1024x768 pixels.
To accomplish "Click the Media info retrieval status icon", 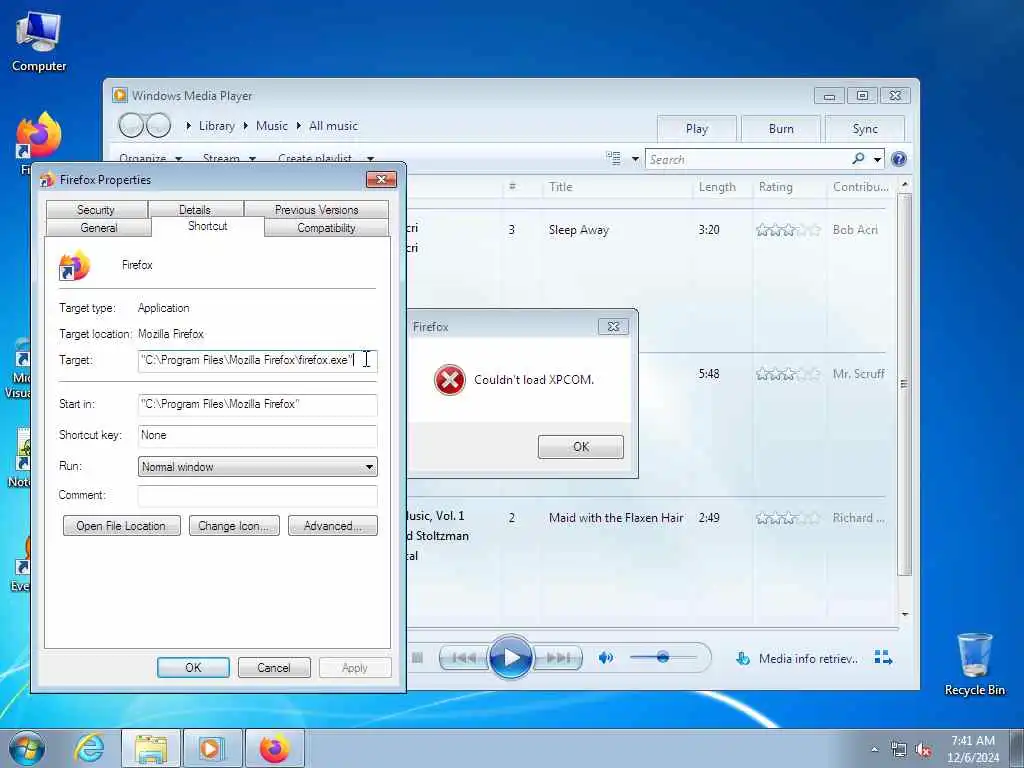I will pyautogui.click(x=743, y=658).
